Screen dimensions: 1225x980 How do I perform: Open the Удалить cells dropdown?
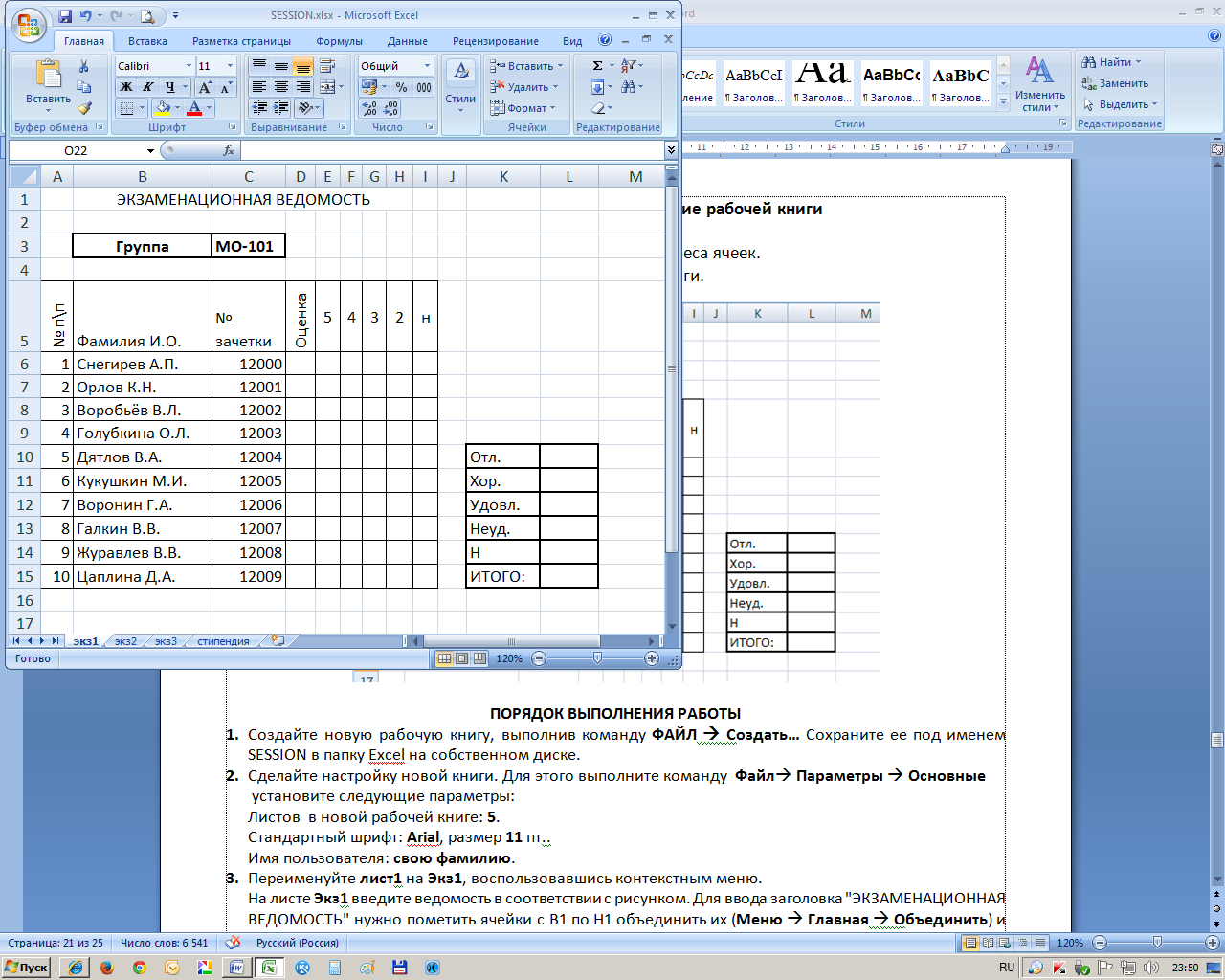pos(524,87)
